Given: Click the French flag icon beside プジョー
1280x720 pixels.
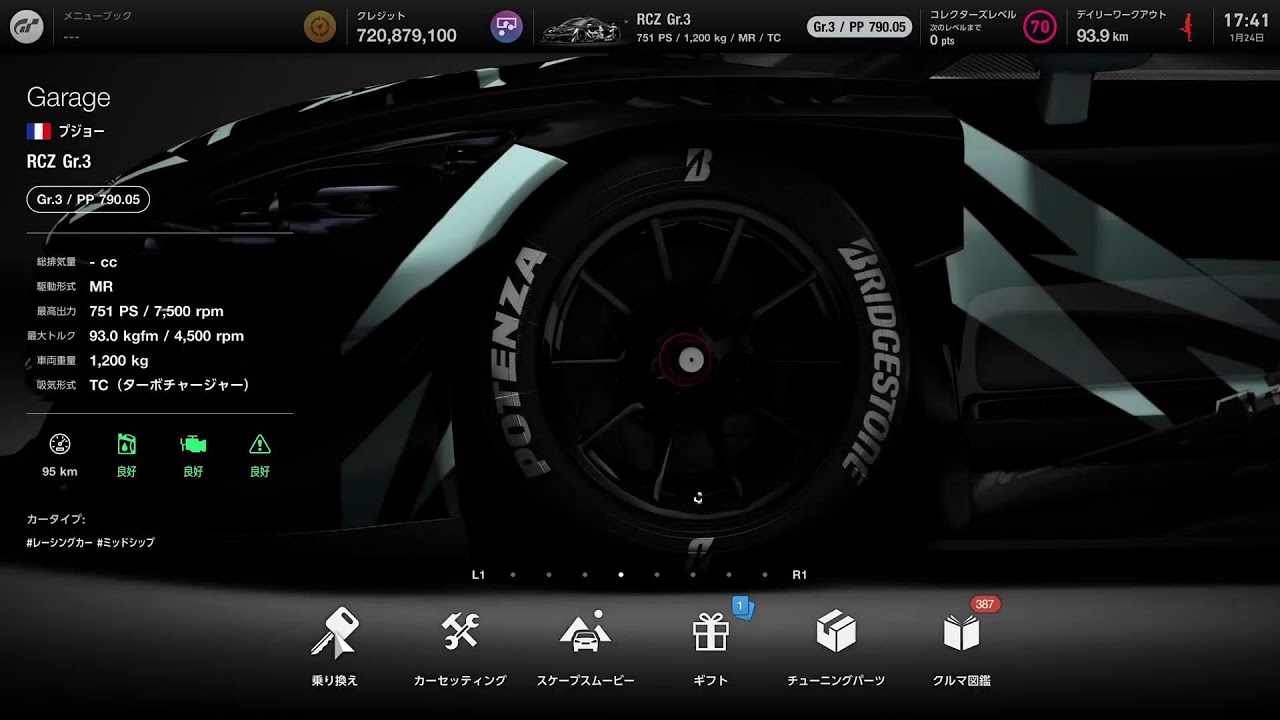Looking at the screenshot, I should (x=39, y=131).
